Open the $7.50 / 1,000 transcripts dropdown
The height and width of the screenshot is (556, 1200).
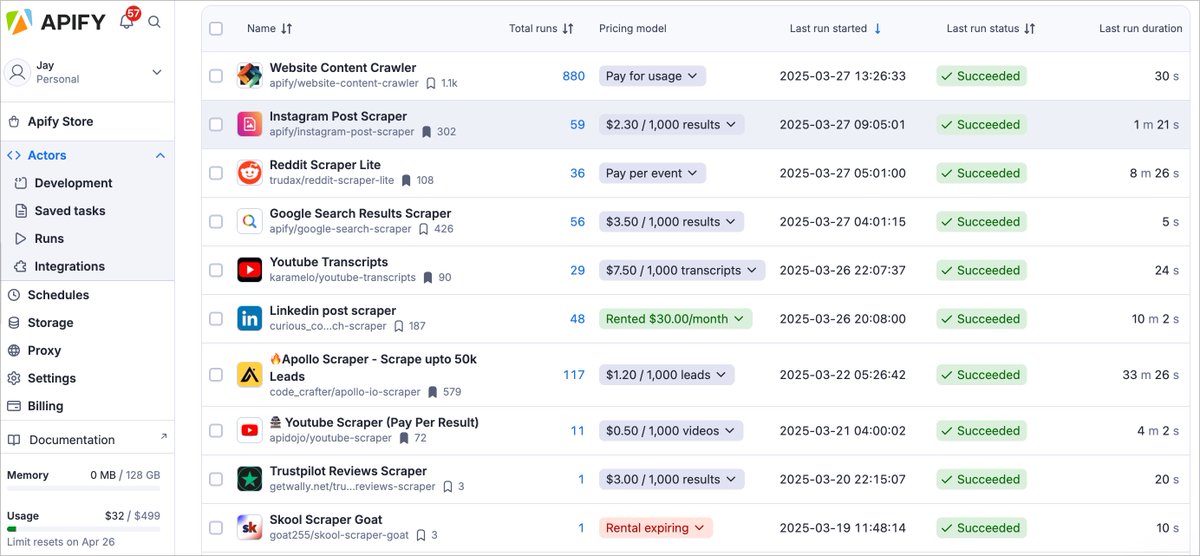click(682, 270)
